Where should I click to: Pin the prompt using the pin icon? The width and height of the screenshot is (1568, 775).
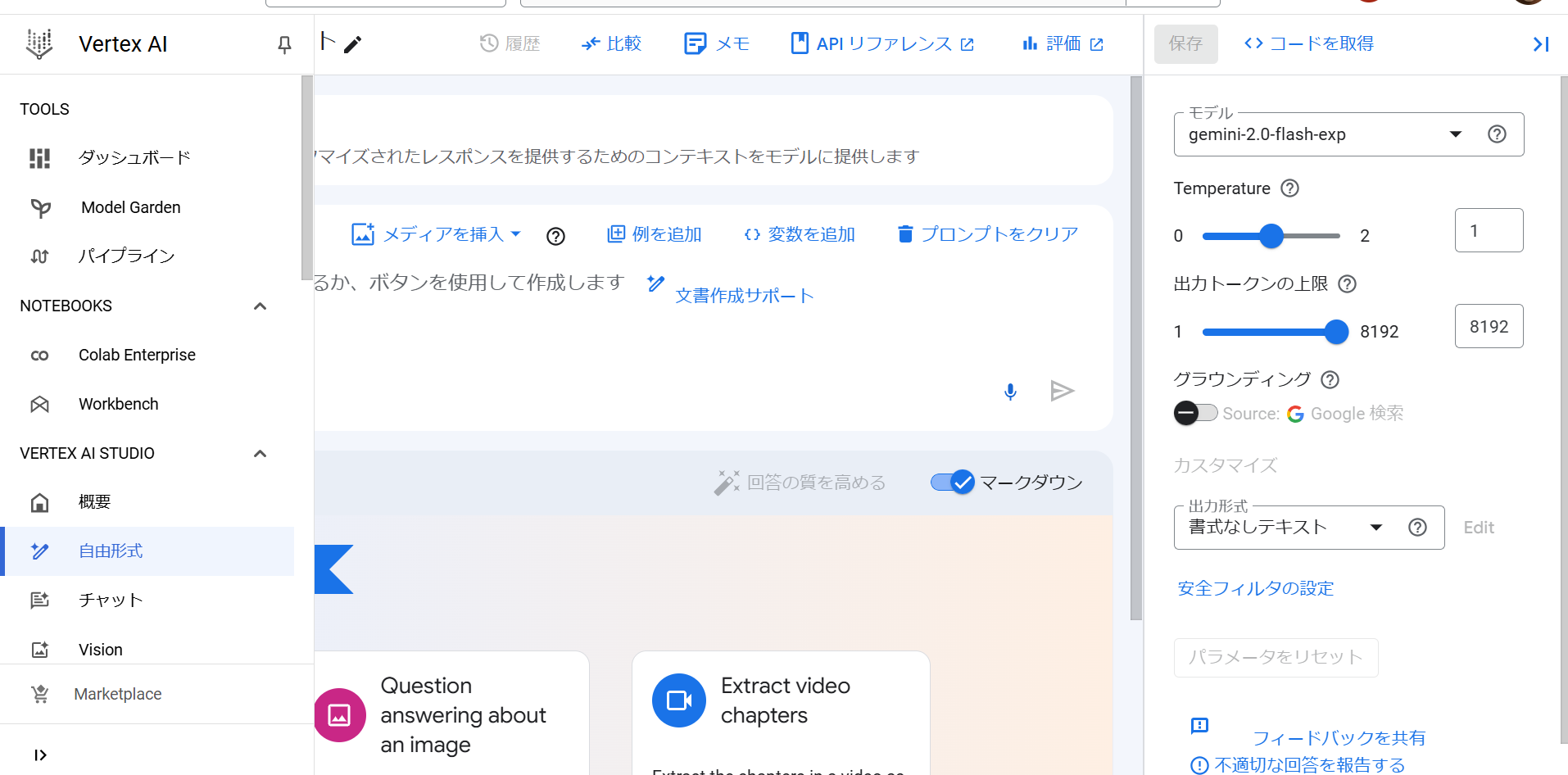pyautogui.click(x=283, y=45)
